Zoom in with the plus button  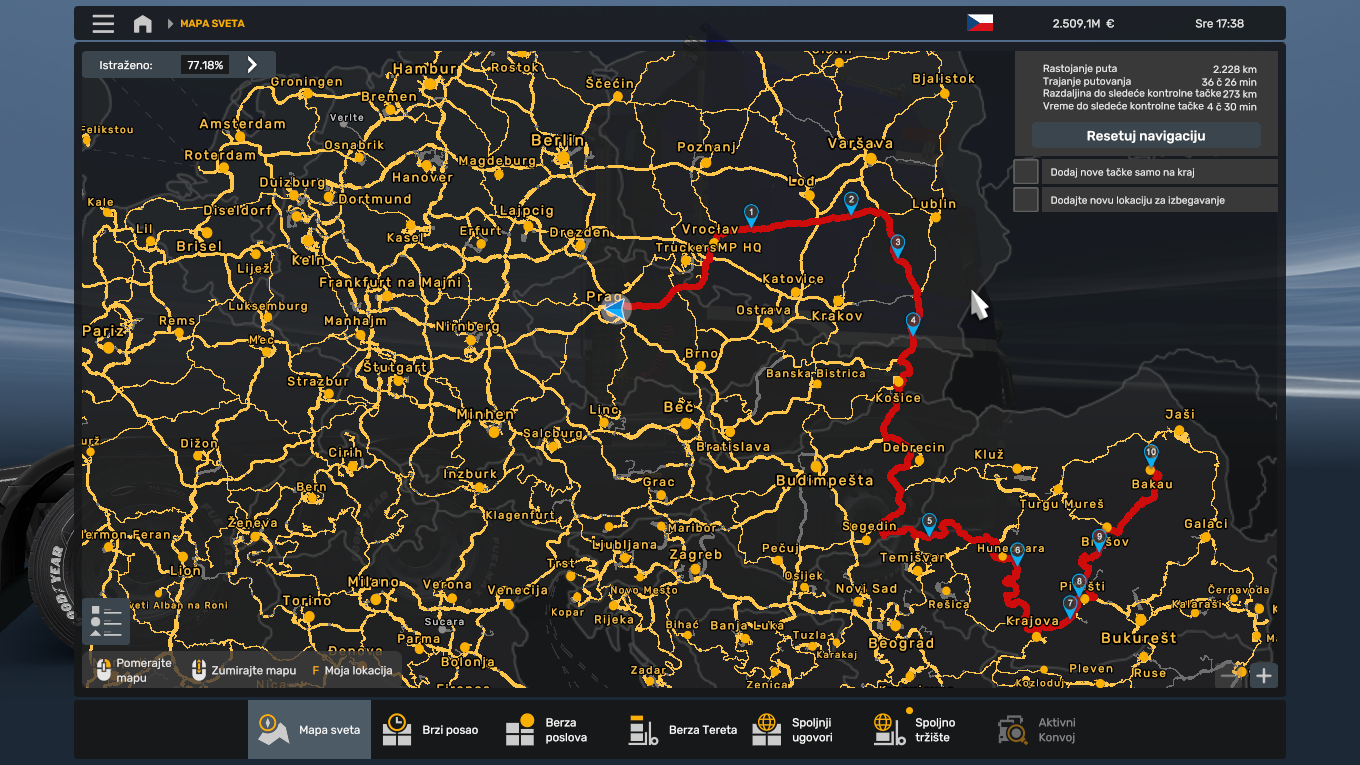[1264, 676]
